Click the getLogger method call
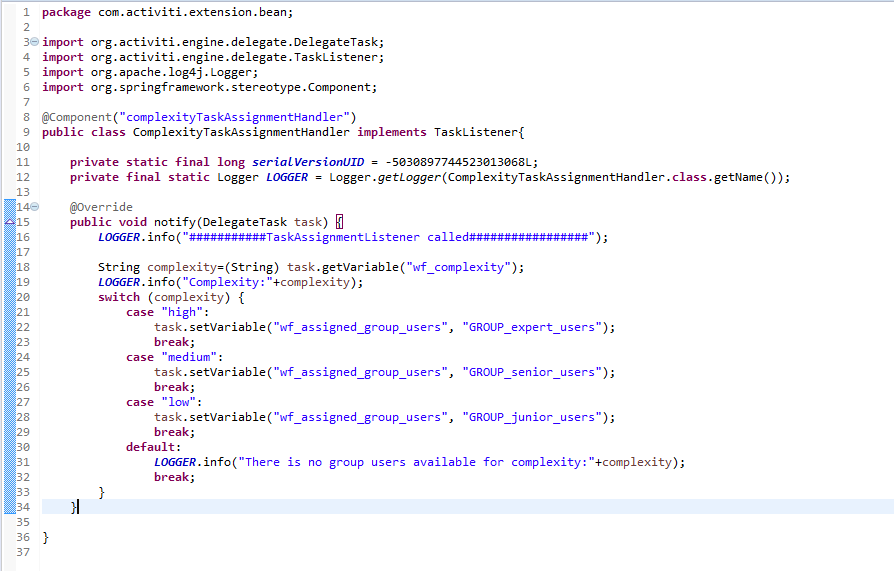The width and height of the screenshot is (894, 571). point(409,177)
